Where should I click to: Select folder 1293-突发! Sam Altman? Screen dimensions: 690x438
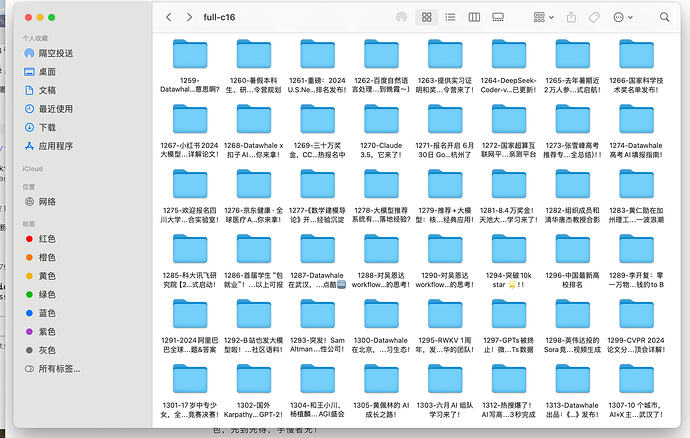coord(317,314)
